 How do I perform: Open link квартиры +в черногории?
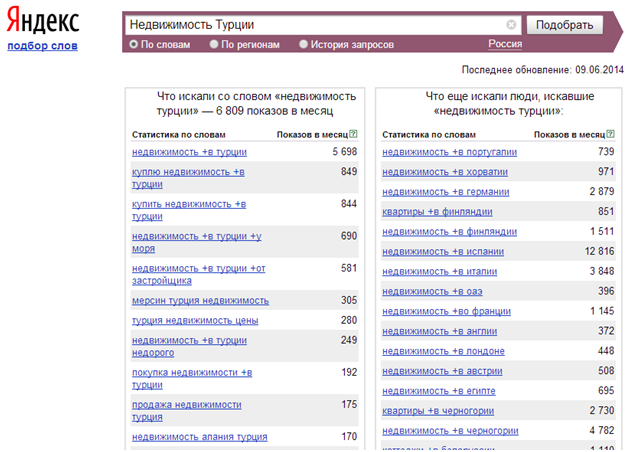[x=438, y=411]
